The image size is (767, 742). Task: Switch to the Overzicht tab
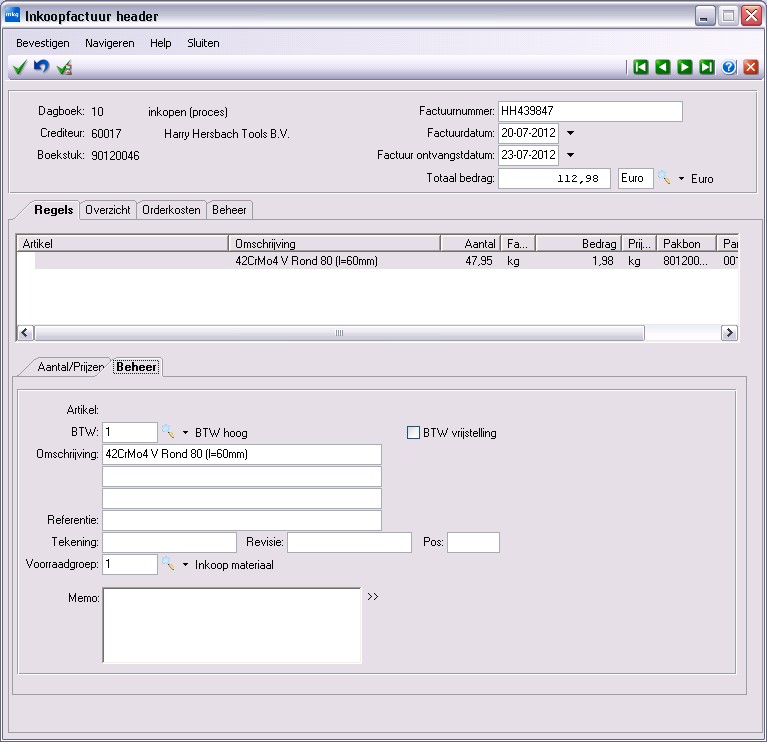tap(108, 210)
